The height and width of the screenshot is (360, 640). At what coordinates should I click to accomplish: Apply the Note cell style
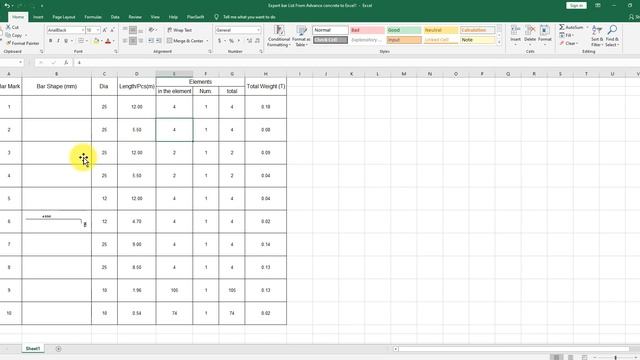click(x=478, y=40)
